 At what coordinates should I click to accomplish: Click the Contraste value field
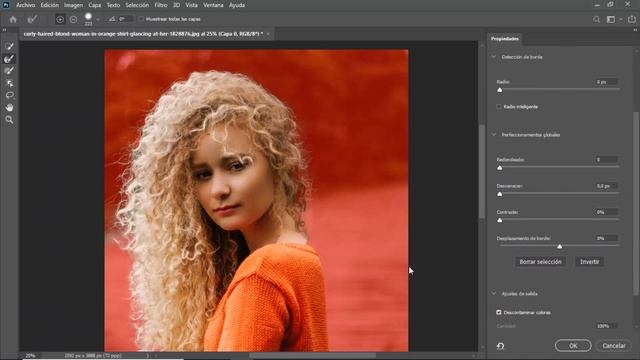pyautogui.click(x=607, y=212)
